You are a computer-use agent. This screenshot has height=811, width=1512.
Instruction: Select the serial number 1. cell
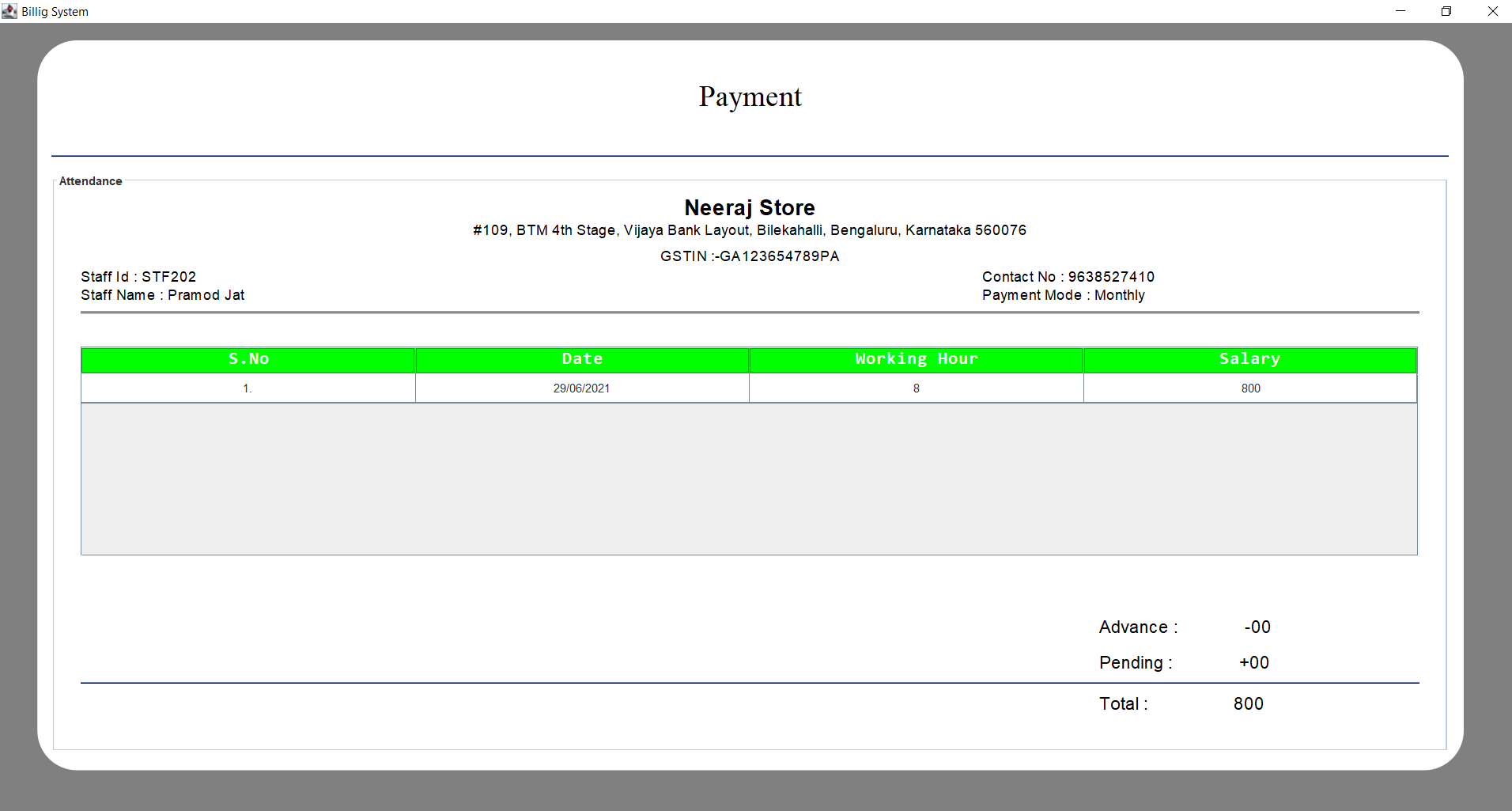pyautogui.click(x=248, y=388)
